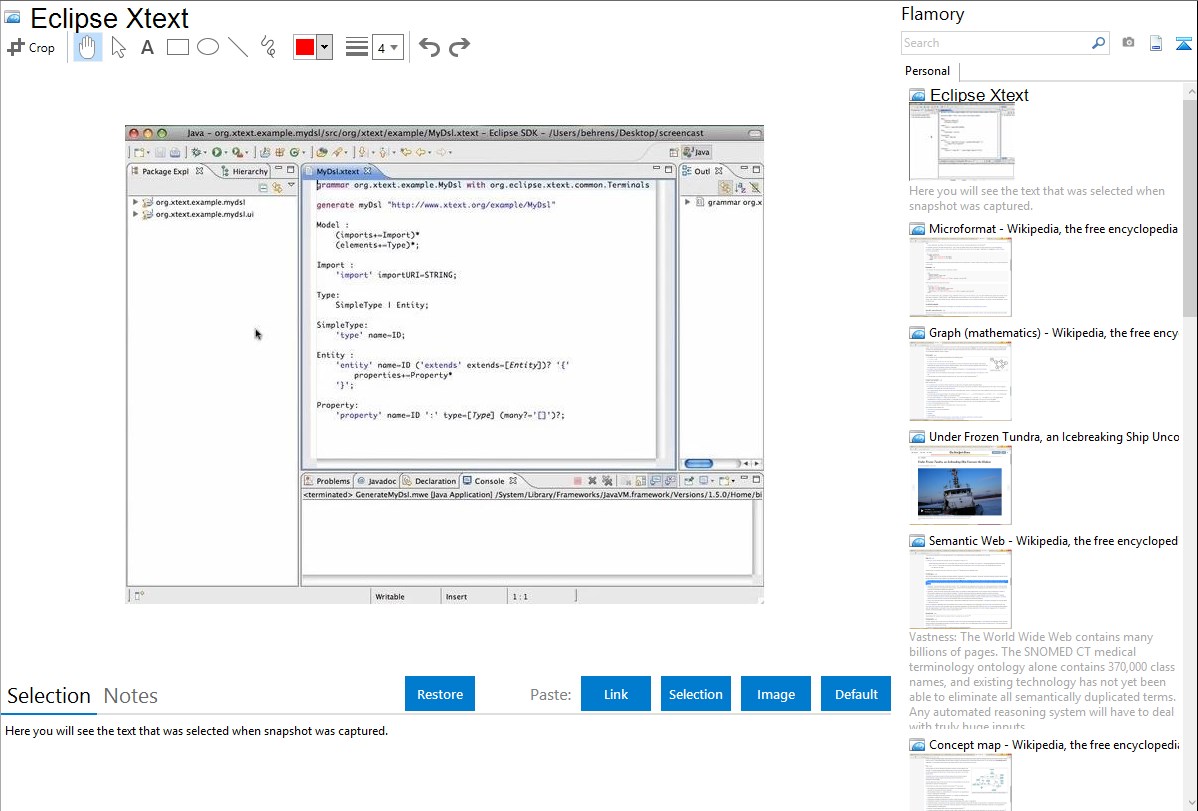
Task: Select the Graph (mathematics) thumbnail
Action: 960,381
